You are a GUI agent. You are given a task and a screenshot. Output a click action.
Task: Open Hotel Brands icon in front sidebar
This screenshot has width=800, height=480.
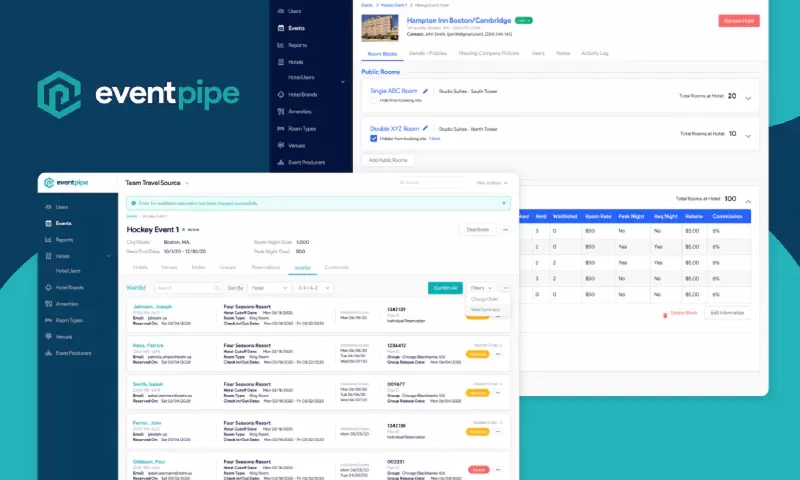tap(48, 288)
